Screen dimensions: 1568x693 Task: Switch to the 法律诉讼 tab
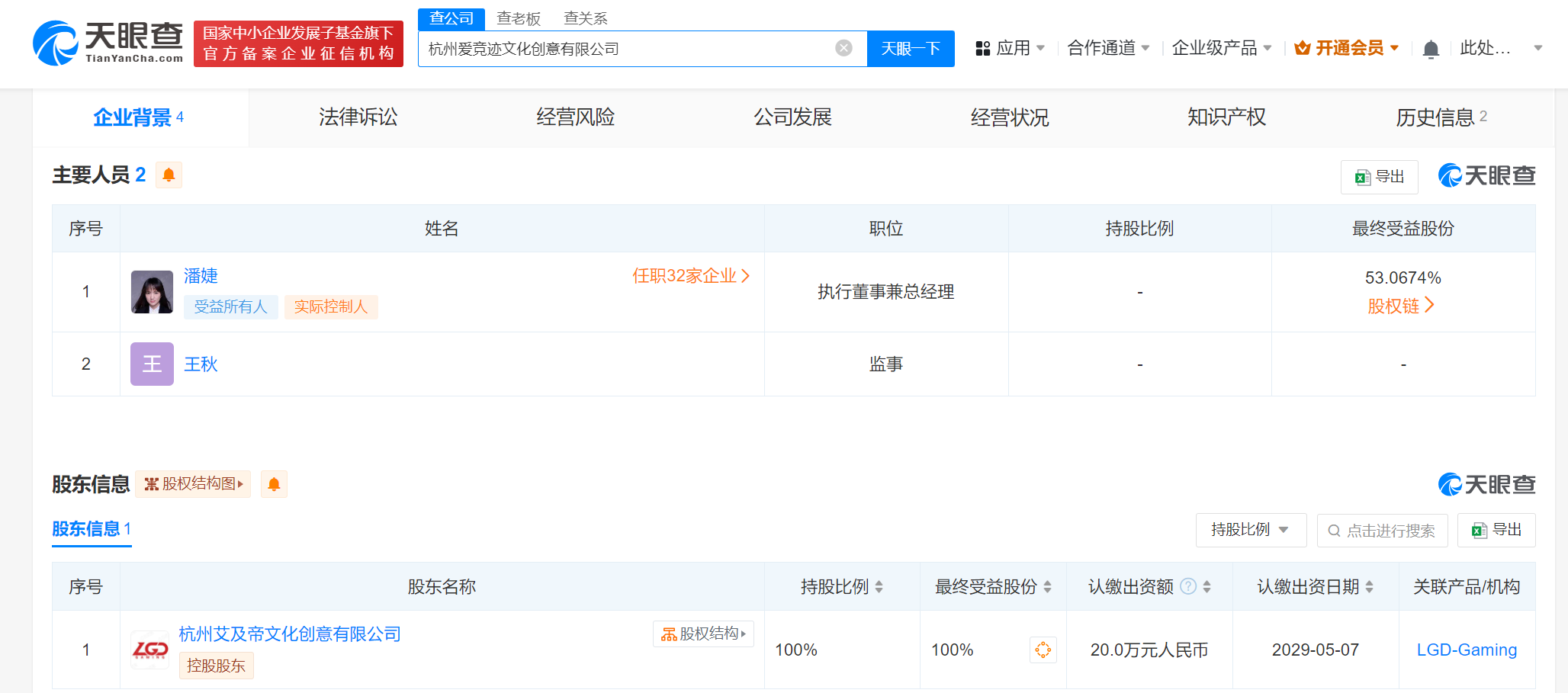click(356, 117)
